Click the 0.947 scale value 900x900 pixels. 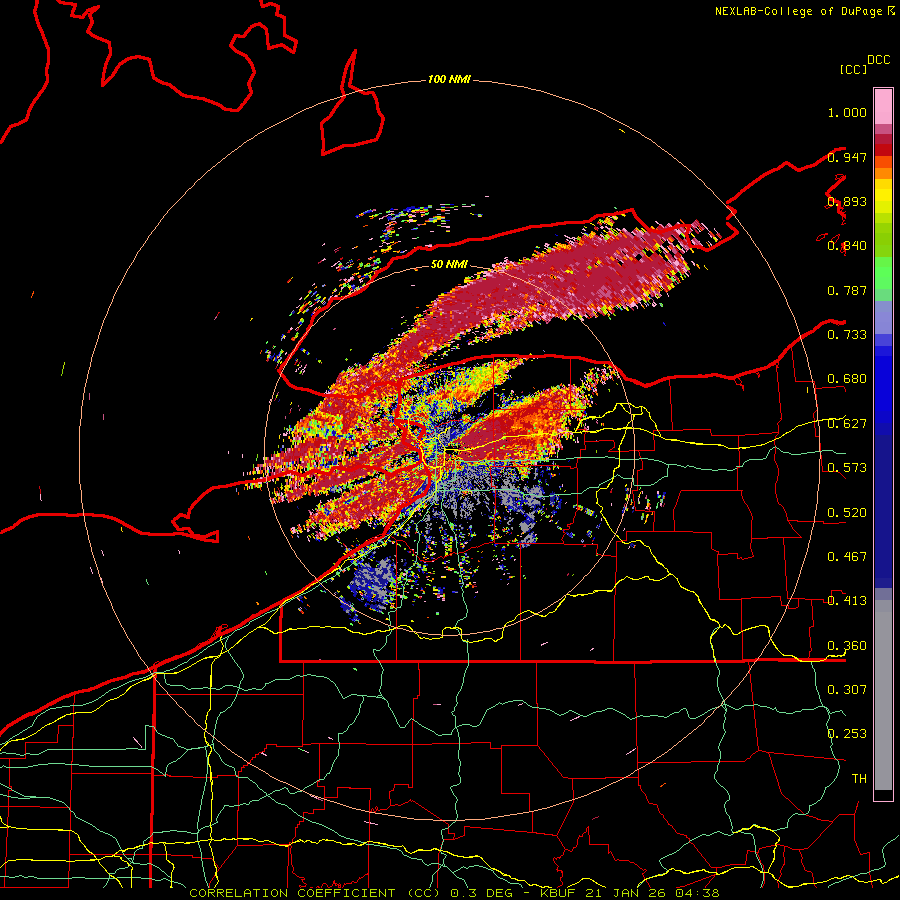tap(847, 157)
